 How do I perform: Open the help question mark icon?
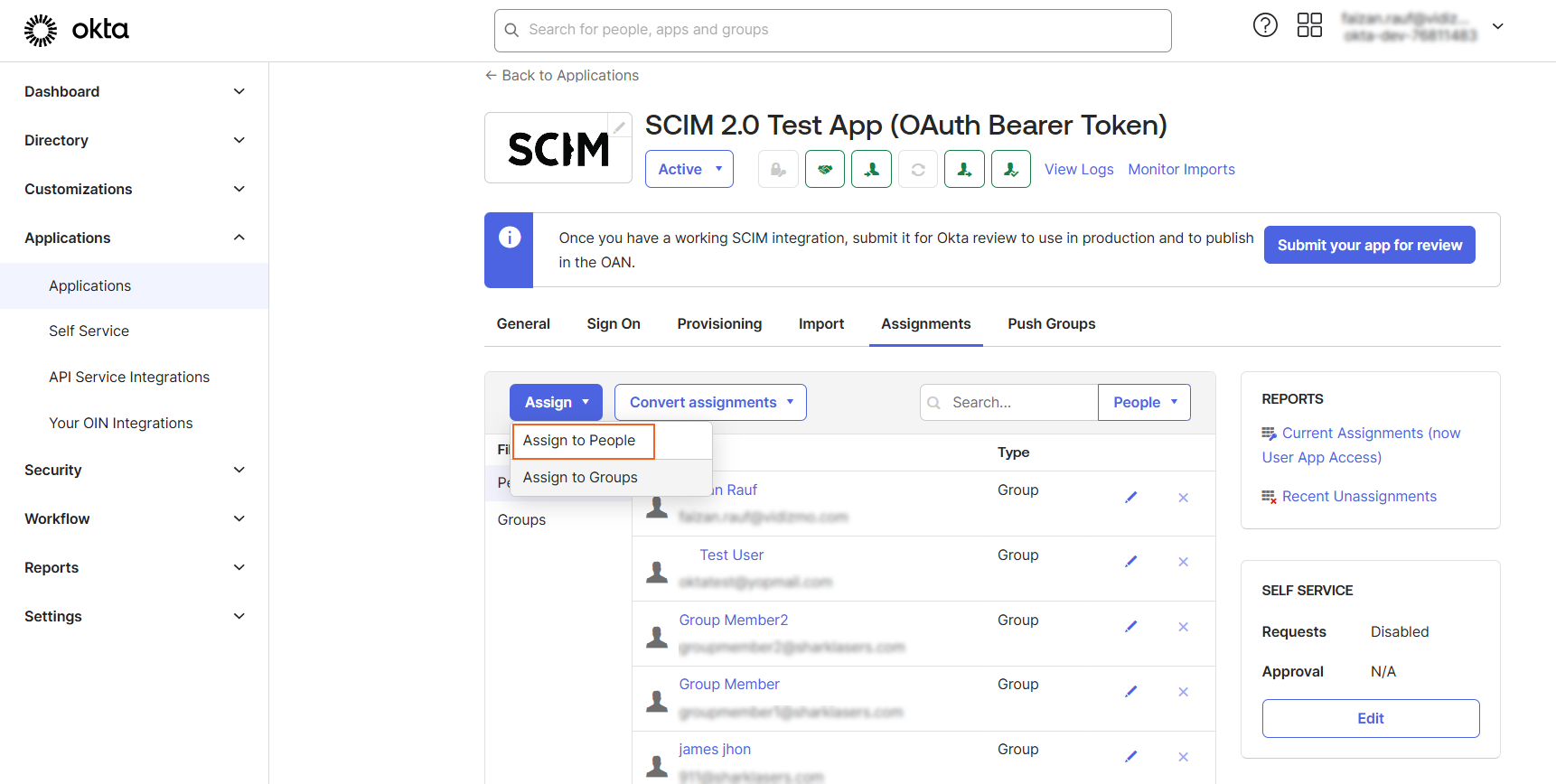(x=1265, y=25)
